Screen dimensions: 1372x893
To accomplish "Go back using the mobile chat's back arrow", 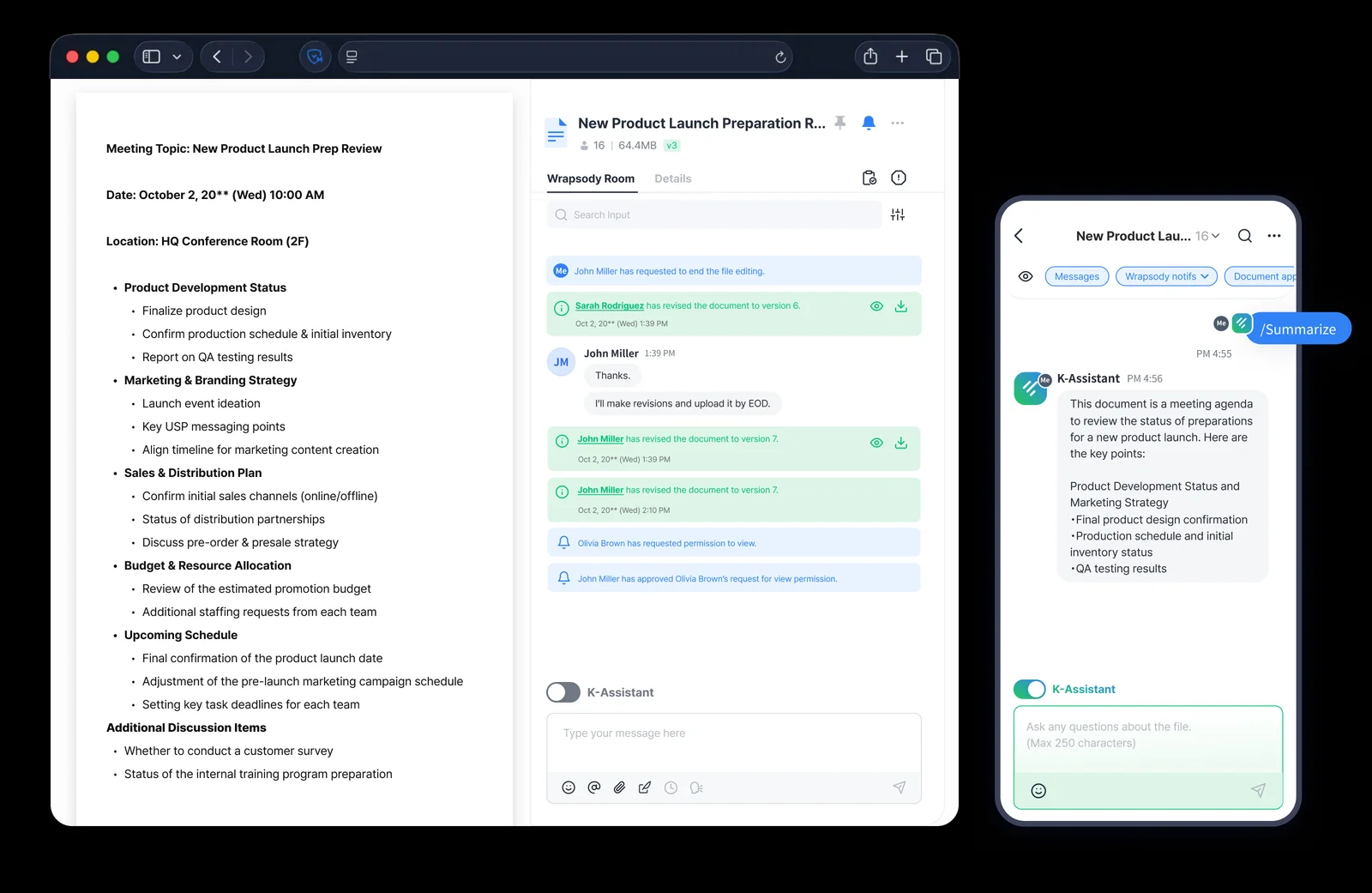I will [1019, 236].
